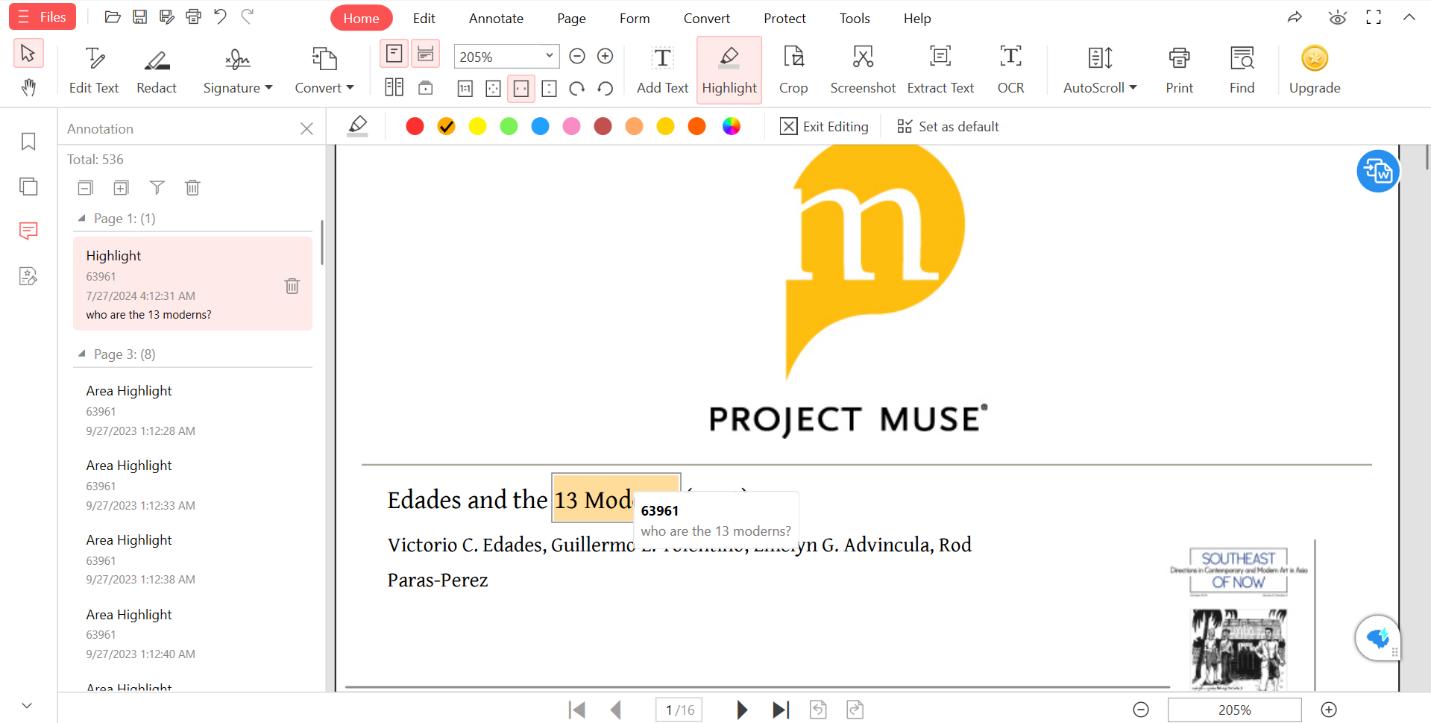Viewport: 1431px width, 723px height.
Task: Pick the yellow highlight color
Action: 477,126
